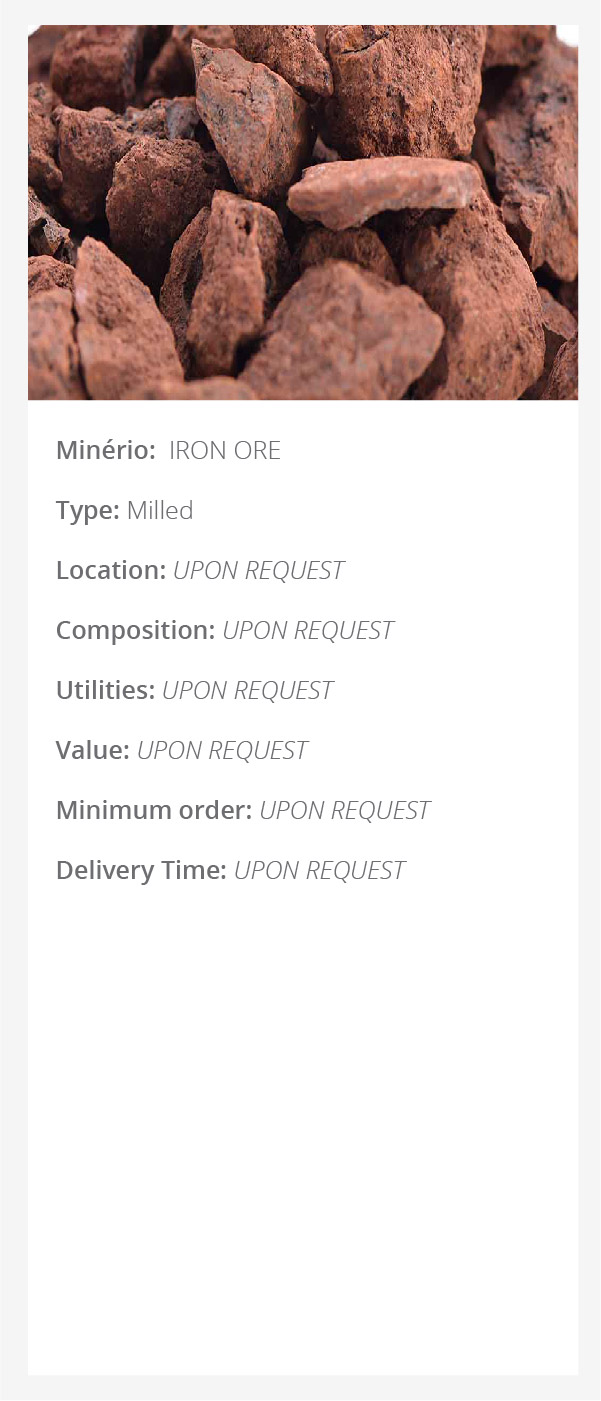
Task: Click the 'Milled' type value
Action: pyautogui.click(x=160, y=510)
